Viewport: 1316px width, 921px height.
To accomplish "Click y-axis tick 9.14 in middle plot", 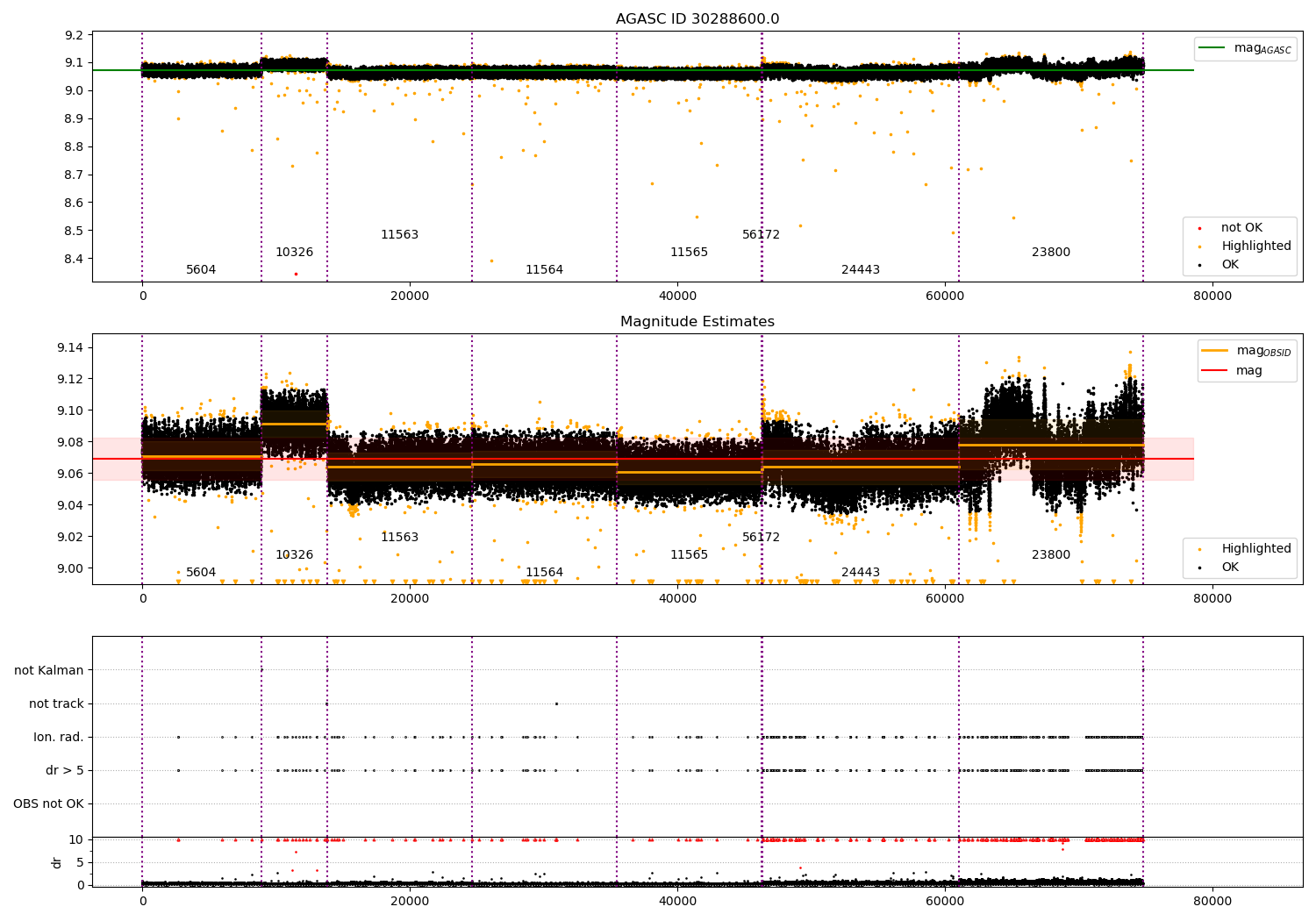I will coord(71,348).
